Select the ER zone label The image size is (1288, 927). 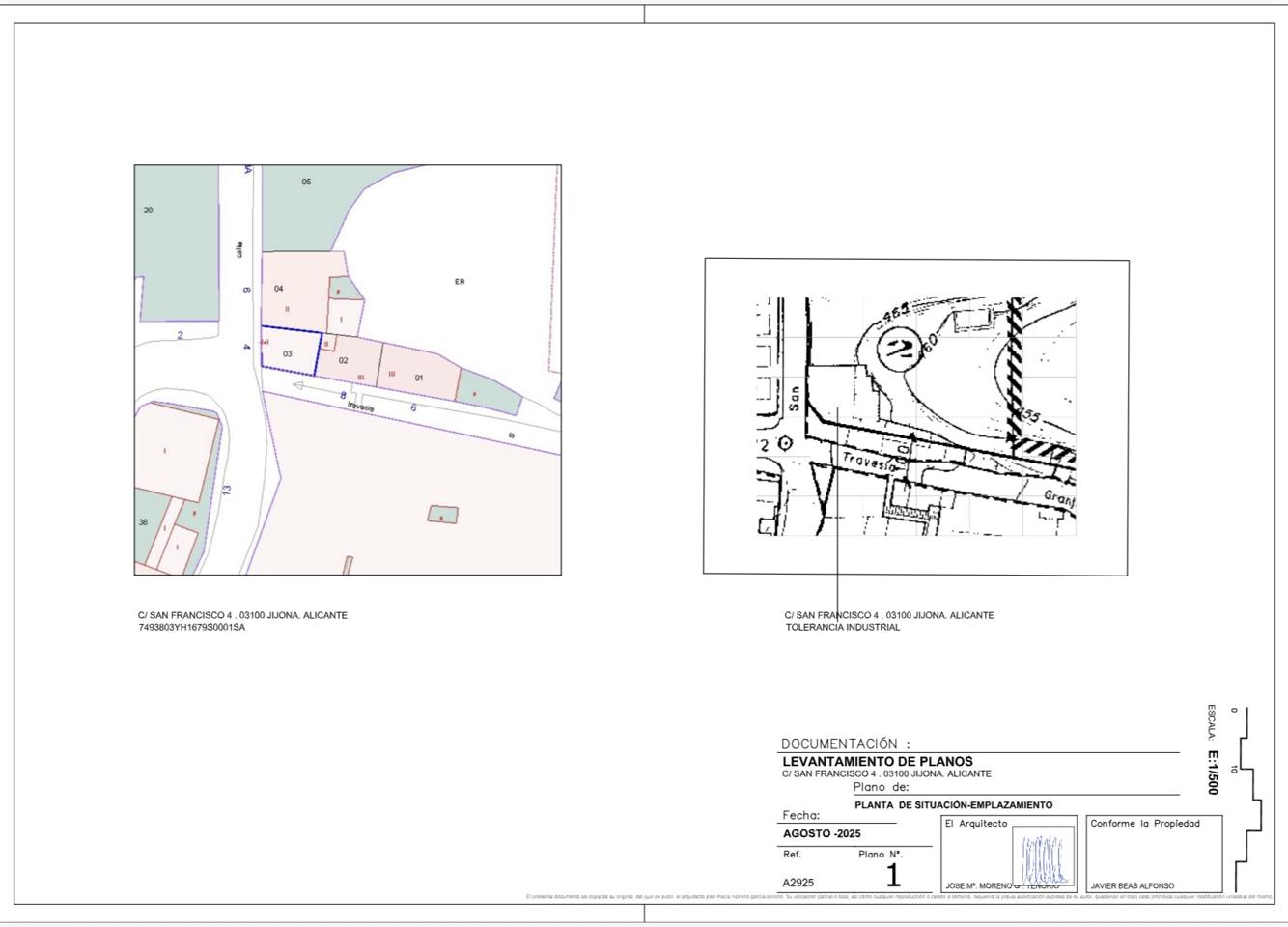(460, 282)
